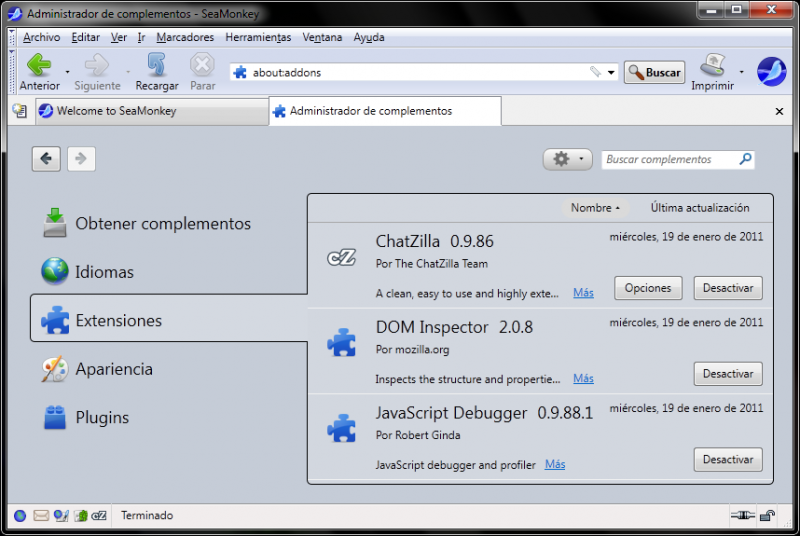Click the SeaMonkey throbber logo

(x=771, y=72)
